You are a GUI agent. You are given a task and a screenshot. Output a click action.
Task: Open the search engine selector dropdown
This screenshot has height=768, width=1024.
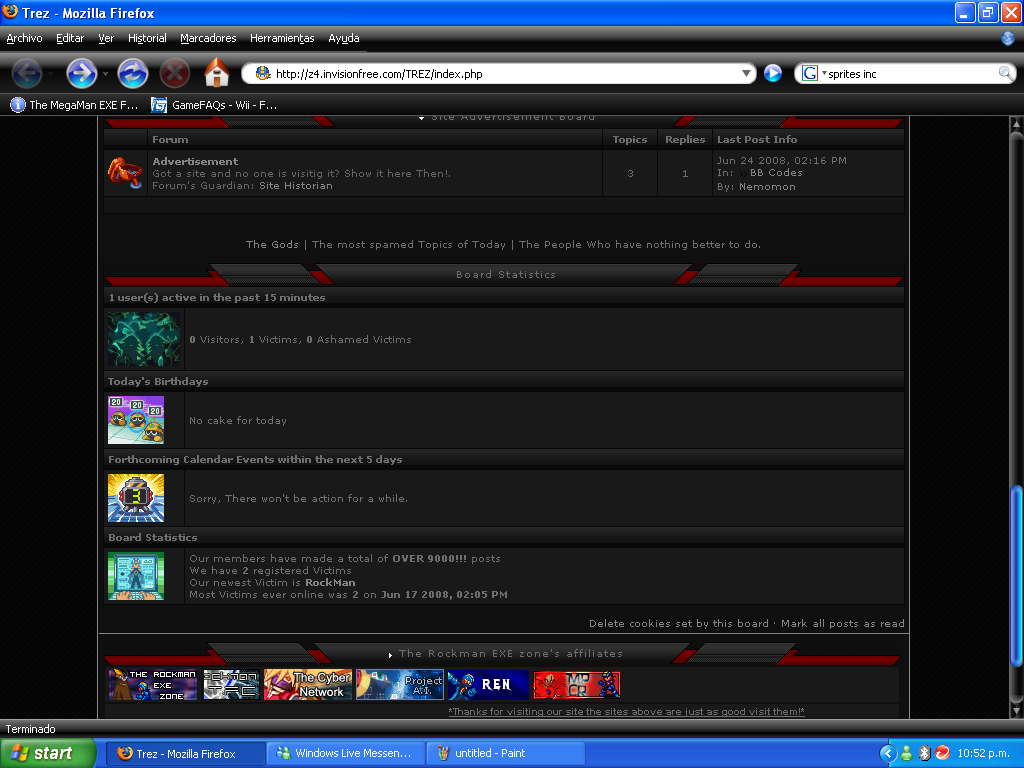pyautogui.click(x=812, y=73)
